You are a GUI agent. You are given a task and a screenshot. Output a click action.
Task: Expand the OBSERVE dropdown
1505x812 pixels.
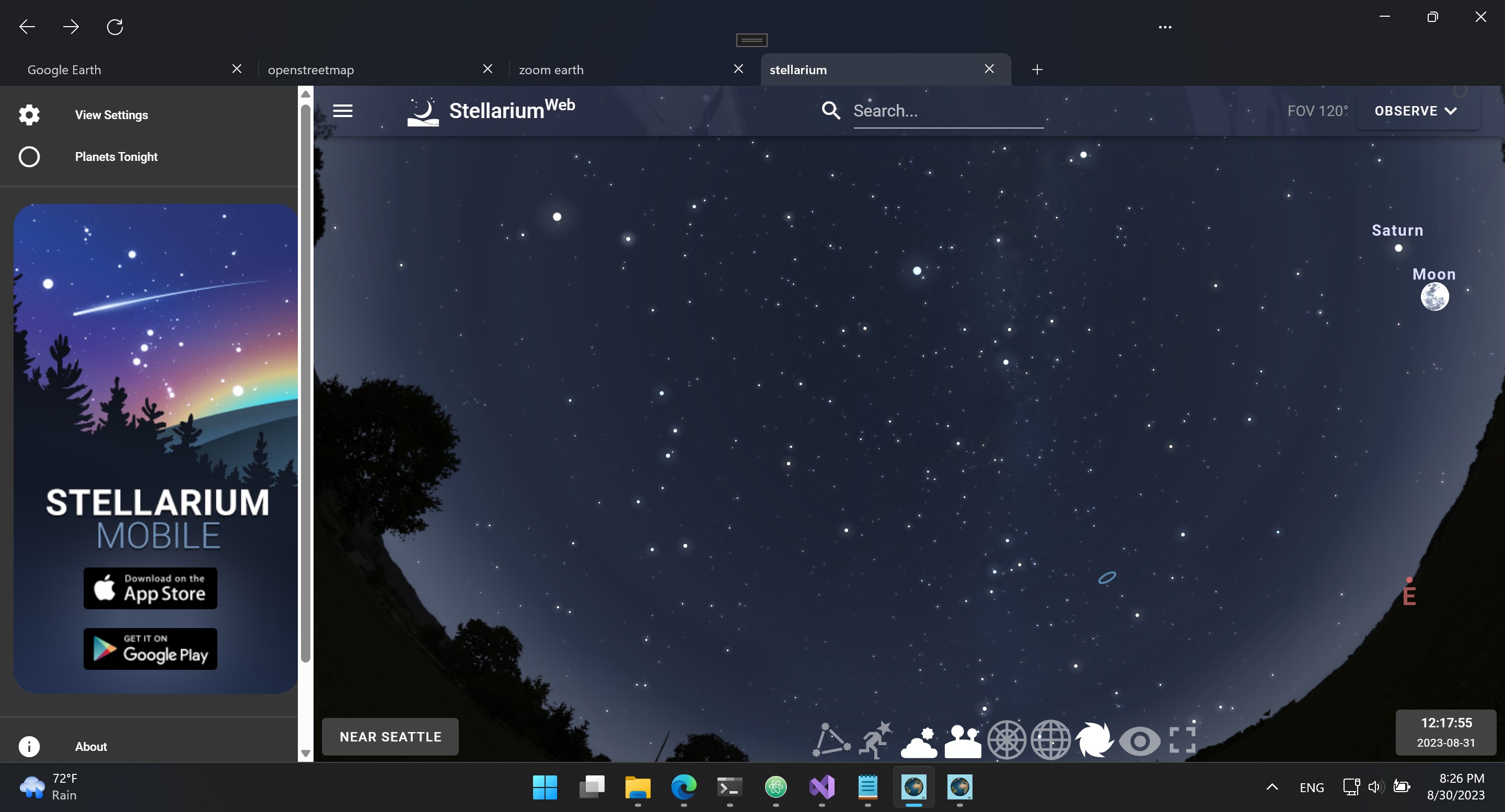click(1415, 110)
